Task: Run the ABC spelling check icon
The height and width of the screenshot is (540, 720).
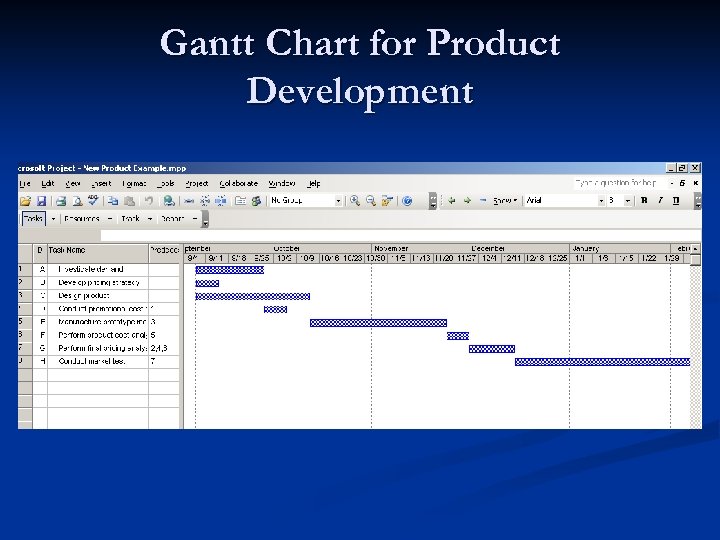Action: point(94,200)
